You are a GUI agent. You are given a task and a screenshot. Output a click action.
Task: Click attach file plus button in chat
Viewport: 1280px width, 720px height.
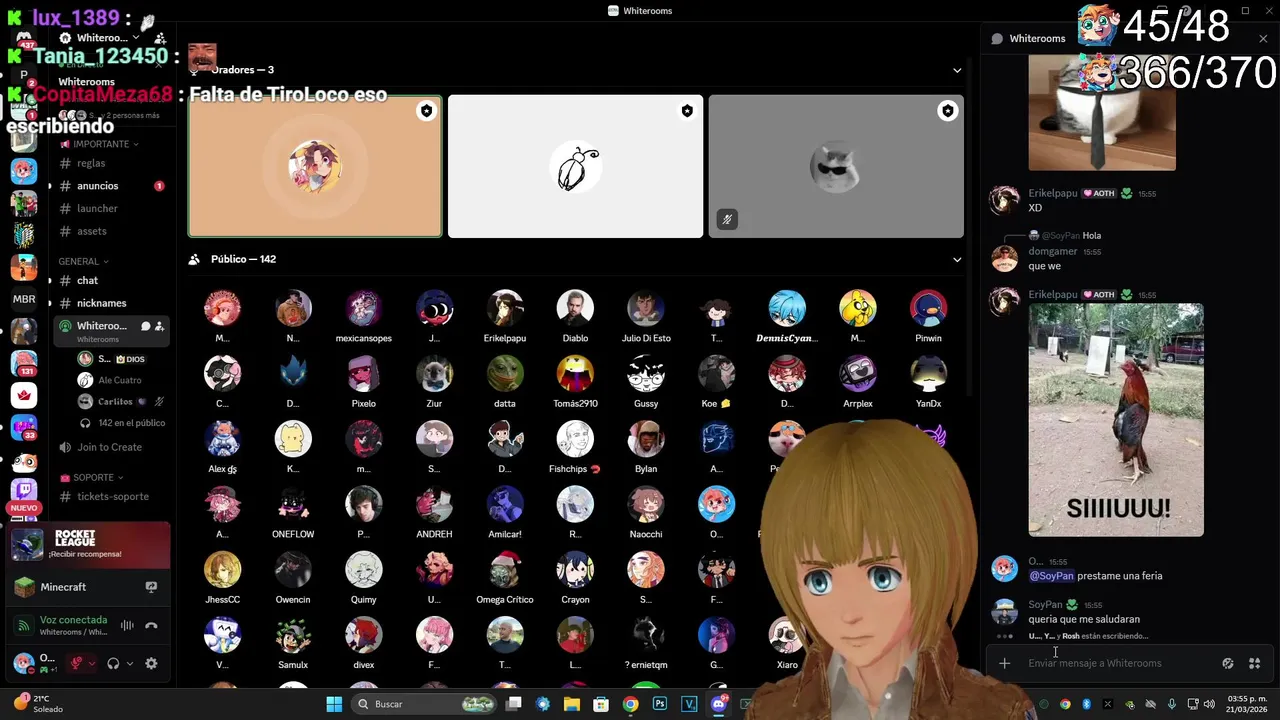pos(1004,663)
